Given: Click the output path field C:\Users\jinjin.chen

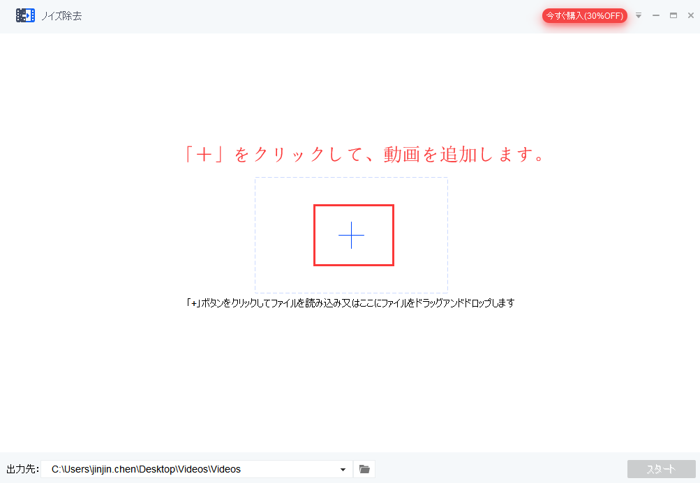Looking at the screenshot, I should coord(196,469).
